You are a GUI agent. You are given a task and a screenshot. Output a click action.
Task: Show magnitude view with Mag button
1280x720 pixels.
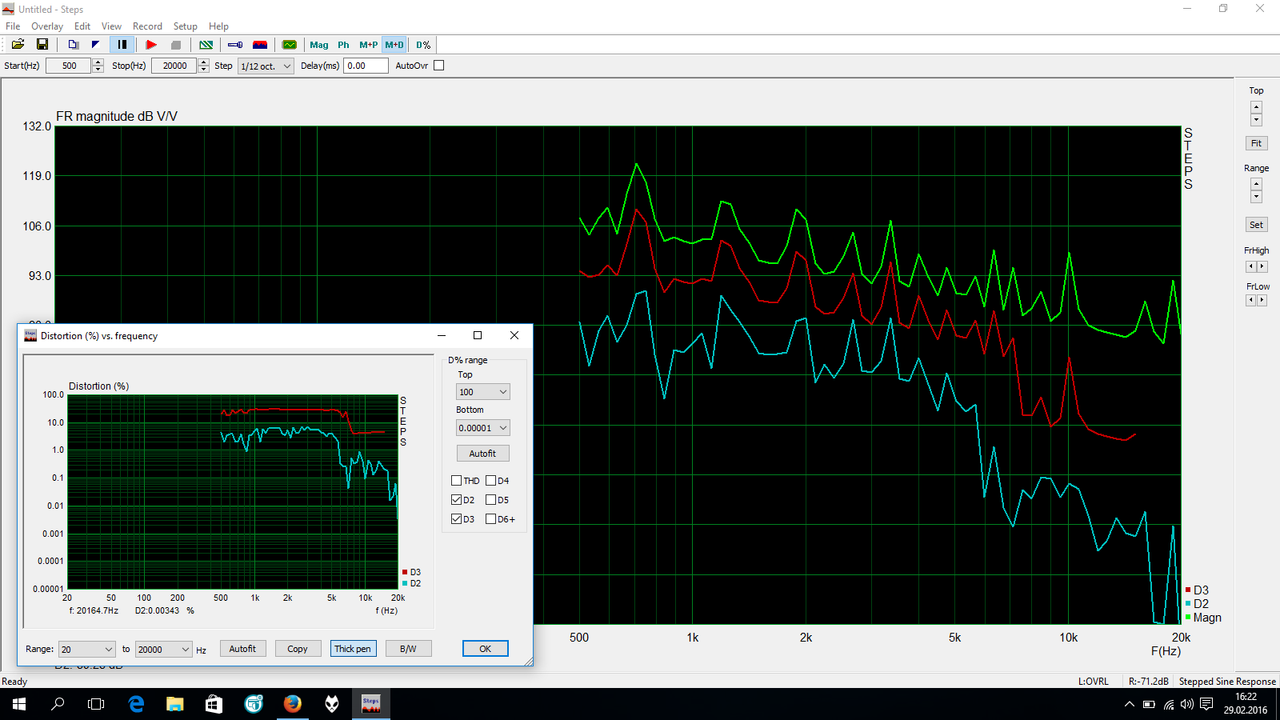click(319, 45)
